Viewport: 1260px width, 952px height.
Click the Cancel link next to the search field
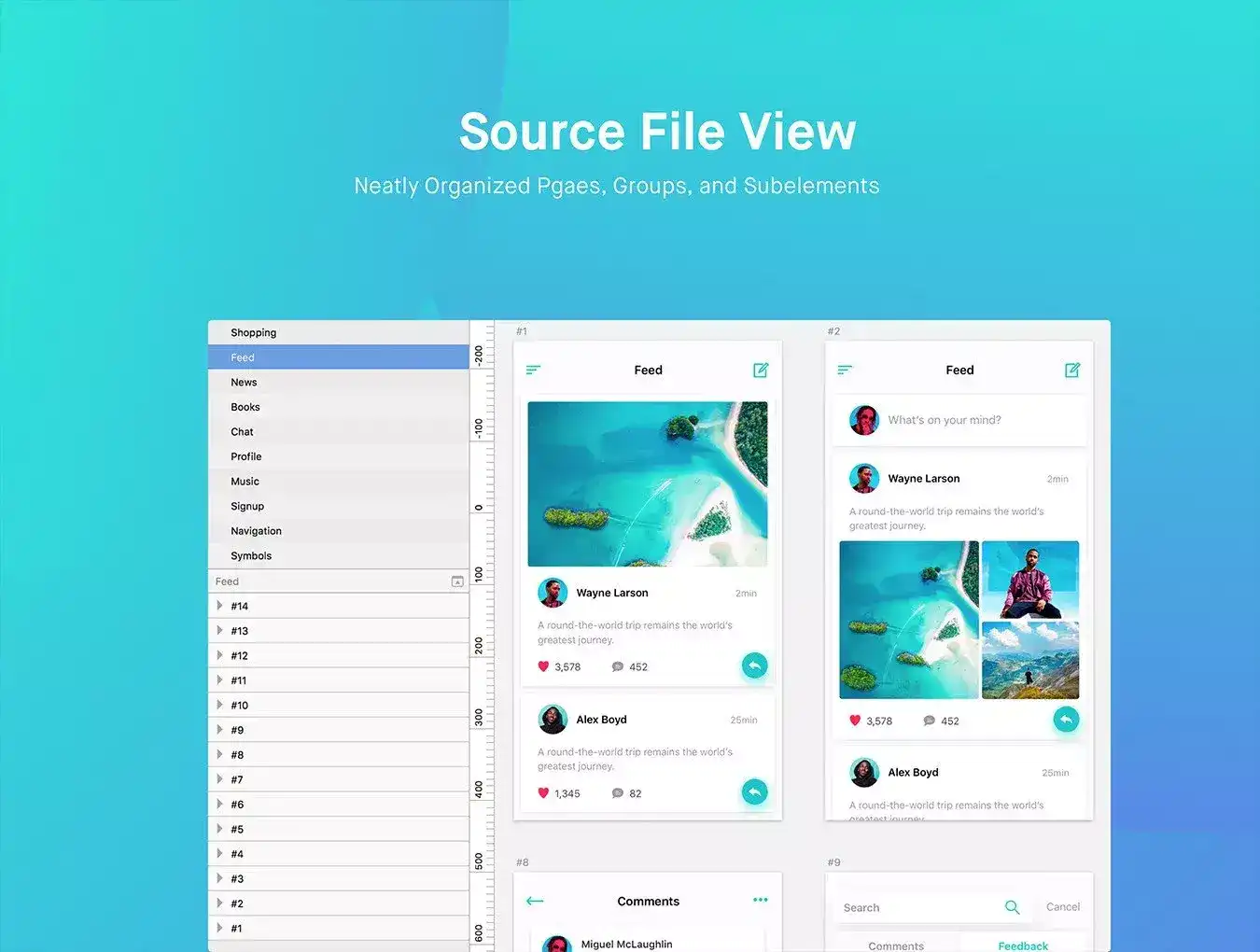(1062, 907)
